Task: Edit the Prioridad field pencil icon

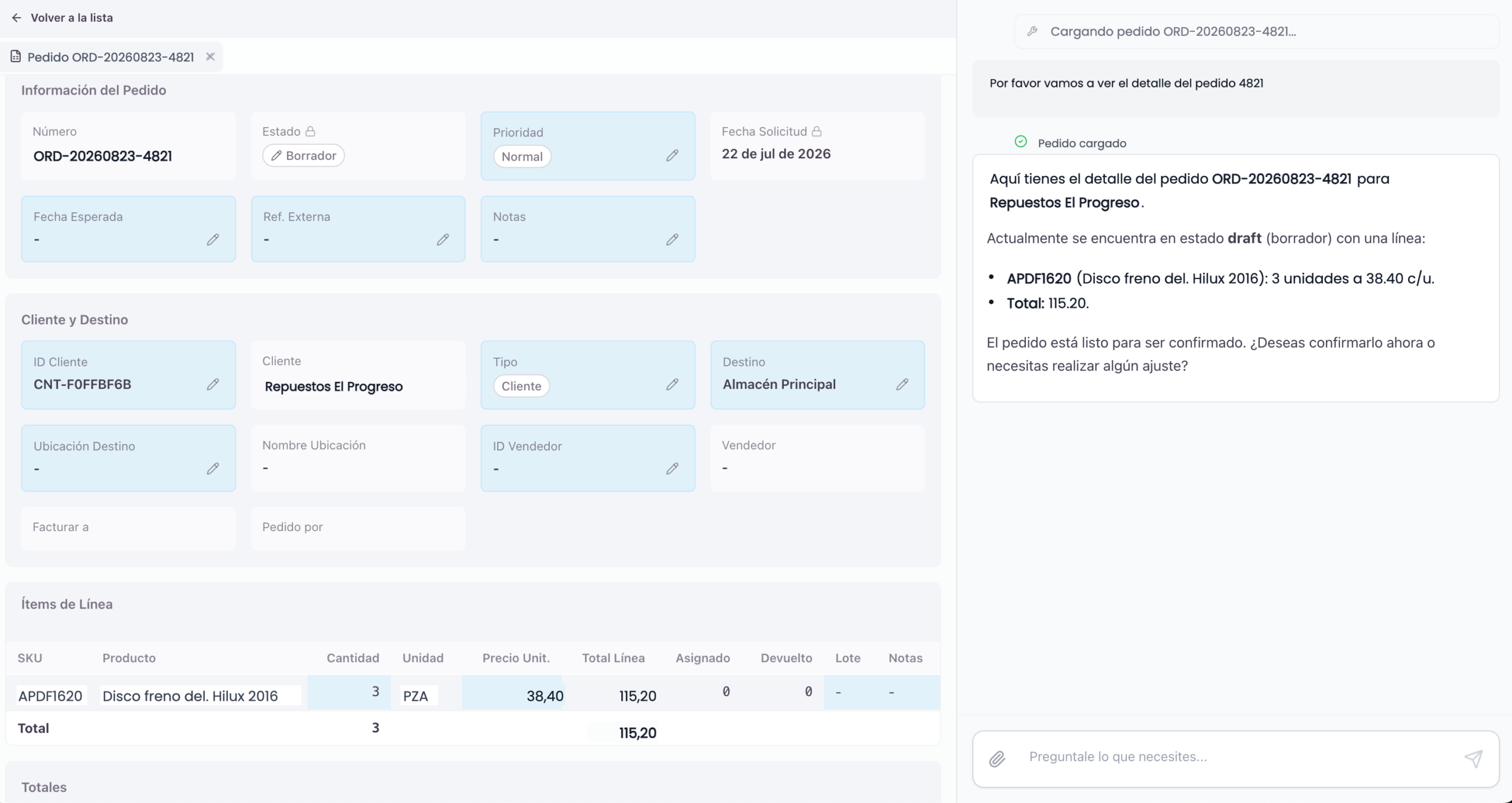Action: [672, 155]
